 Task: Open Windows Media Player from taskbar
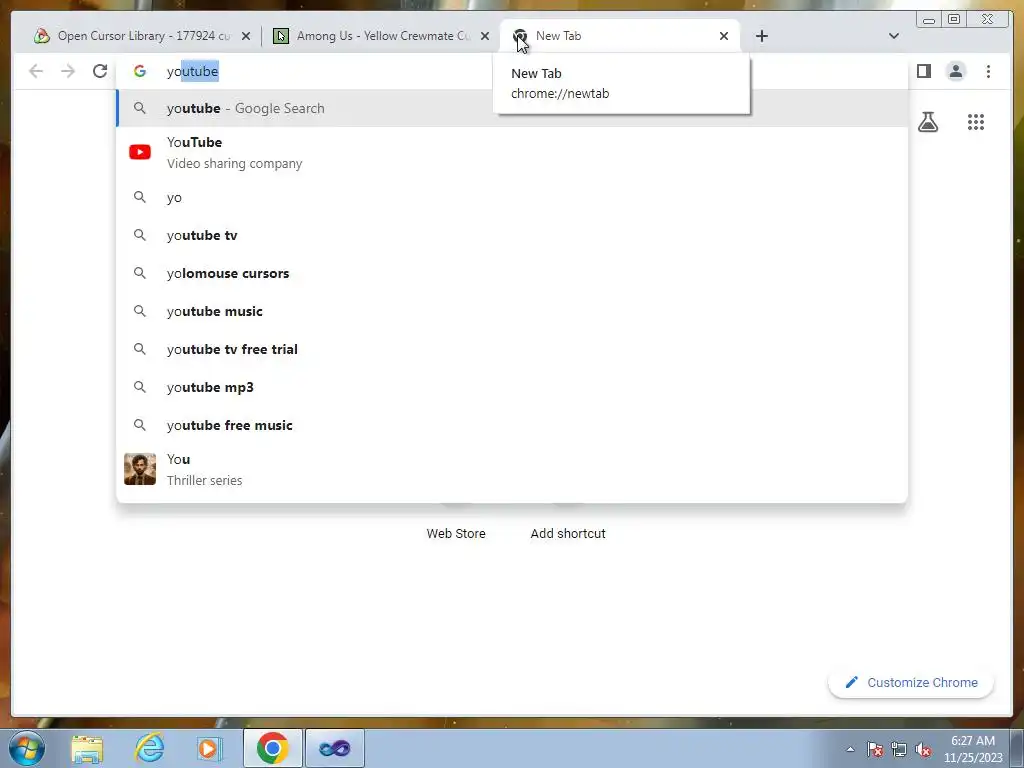[210, 748]
